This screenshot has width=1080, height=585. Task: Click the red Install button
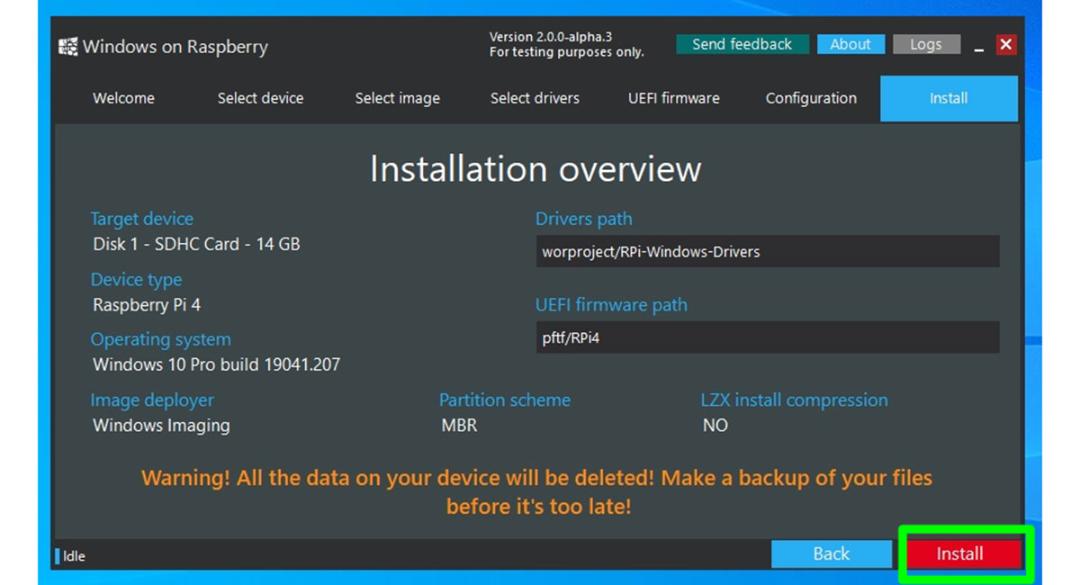tap(964, 554)
